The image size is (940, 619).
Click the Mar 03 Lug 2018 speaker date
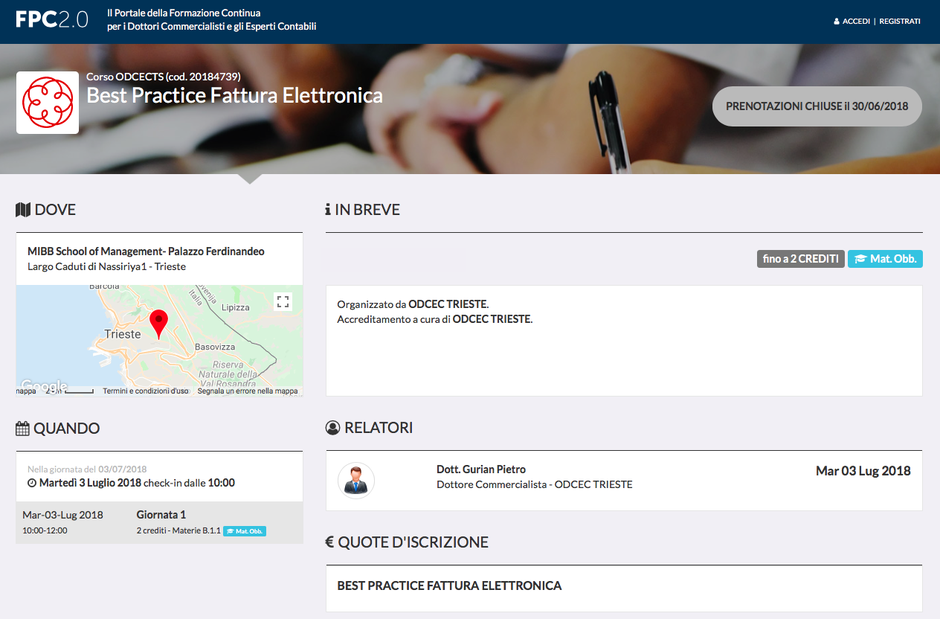point(863,471)
